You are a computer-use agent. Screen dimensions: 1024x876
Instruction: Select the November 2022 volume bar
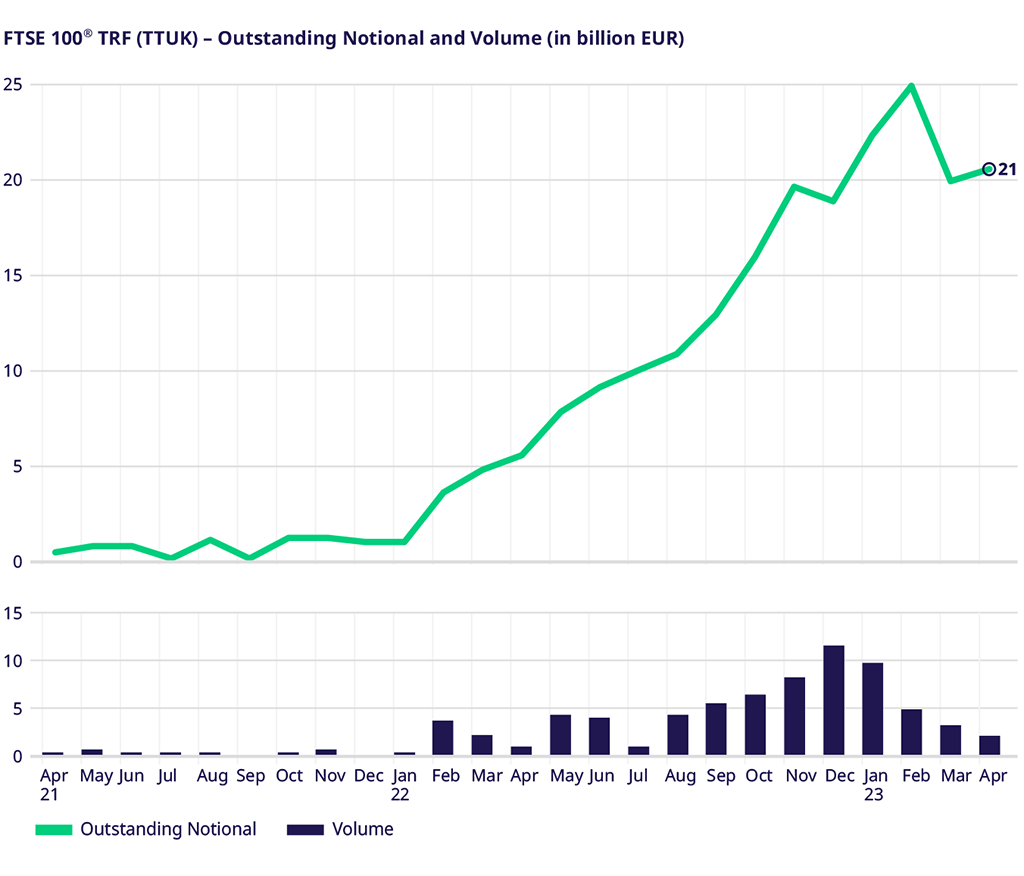(794, 716)
